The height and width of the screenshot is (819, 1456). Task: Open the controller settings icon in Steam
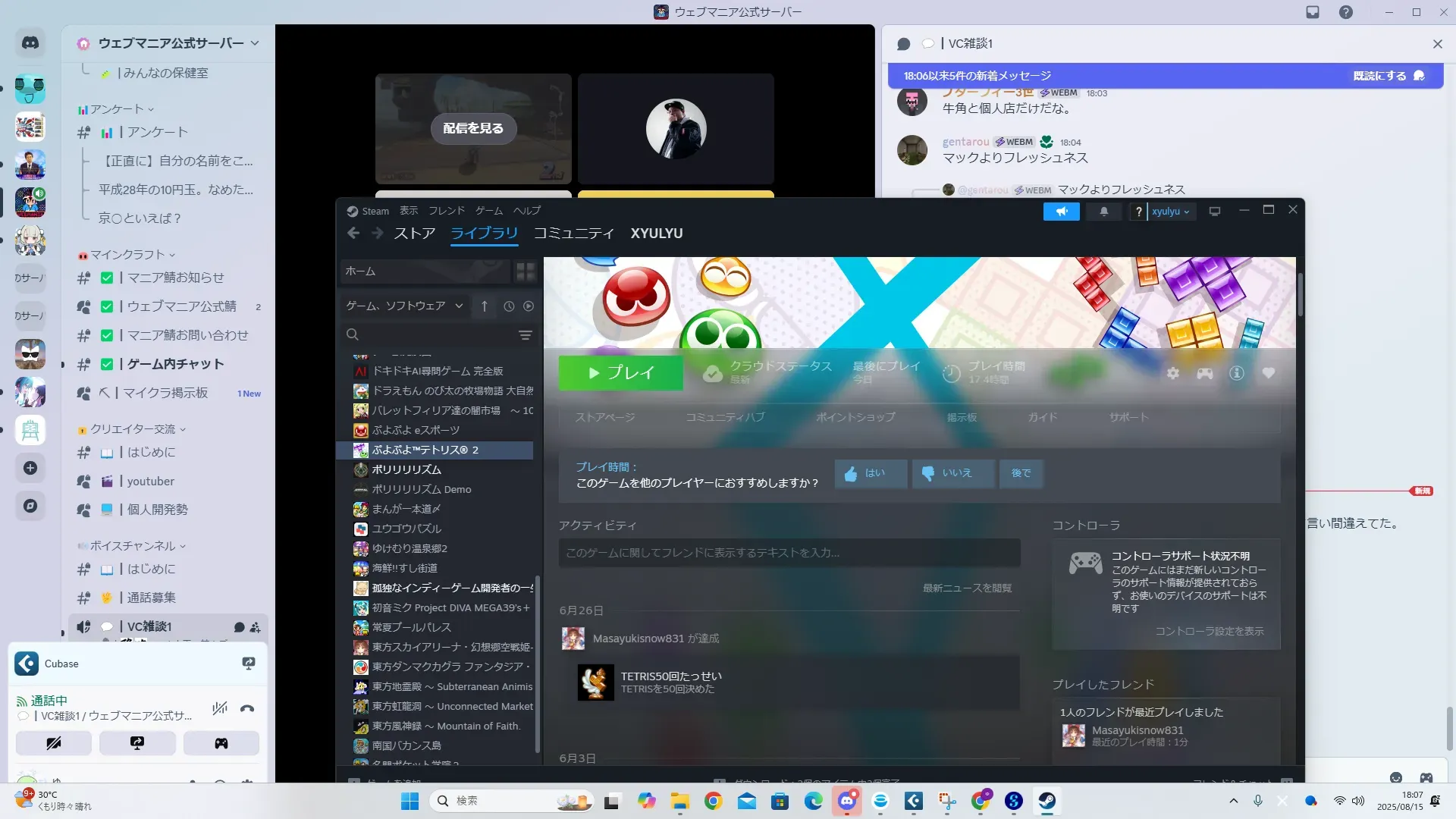(1204, 373)
